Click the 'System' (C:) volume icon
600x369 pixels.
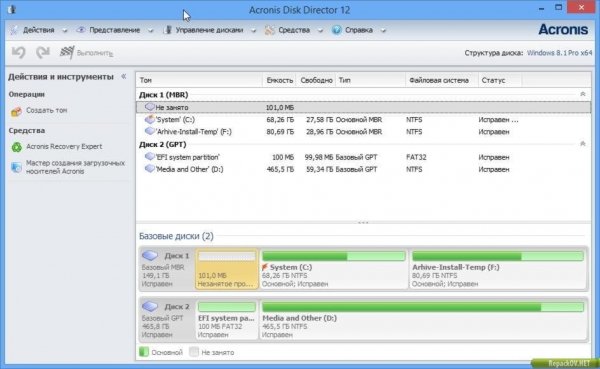point(150,119)
